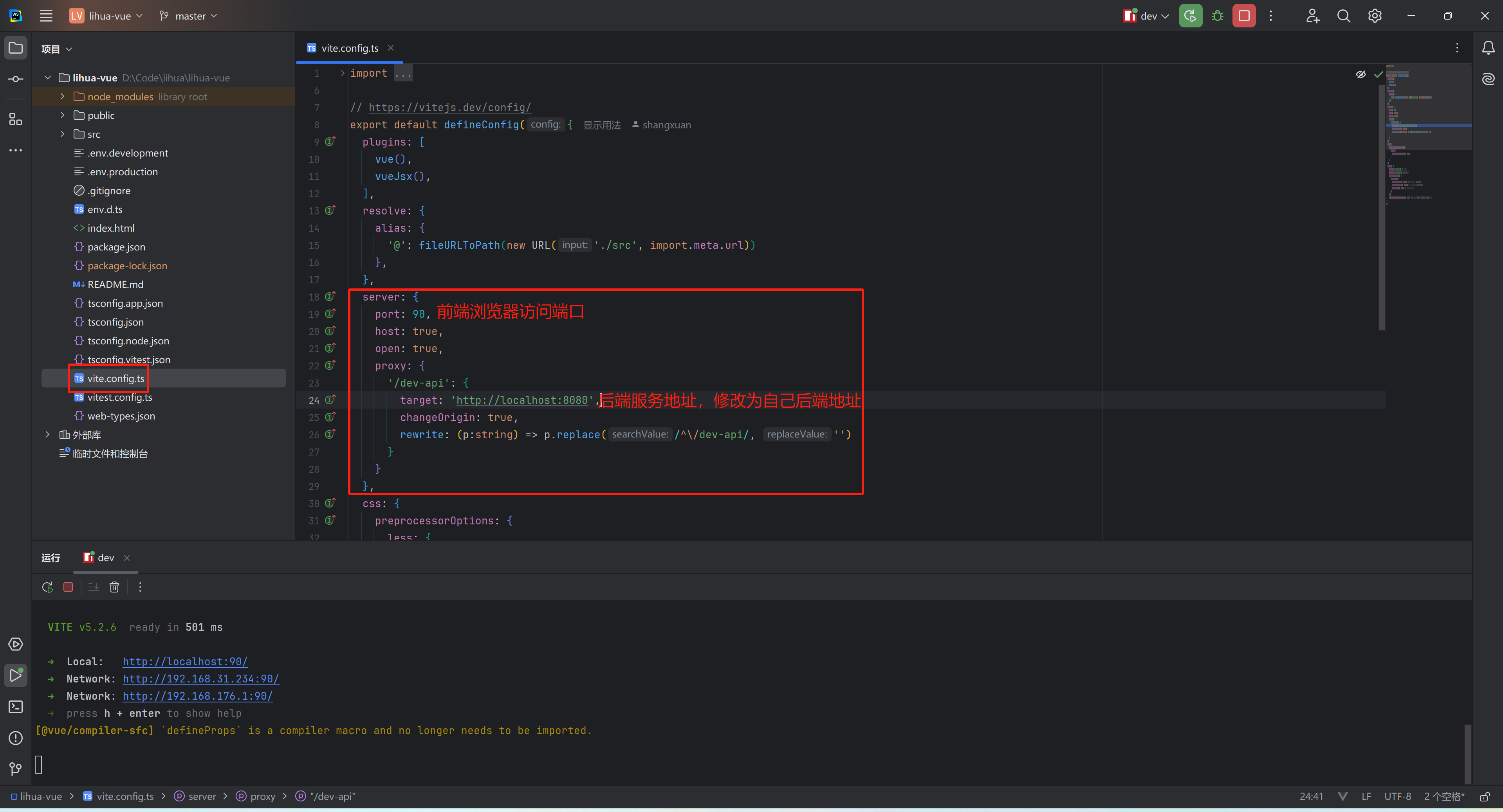Expand the node_modules folder

(x=62, y=96)
